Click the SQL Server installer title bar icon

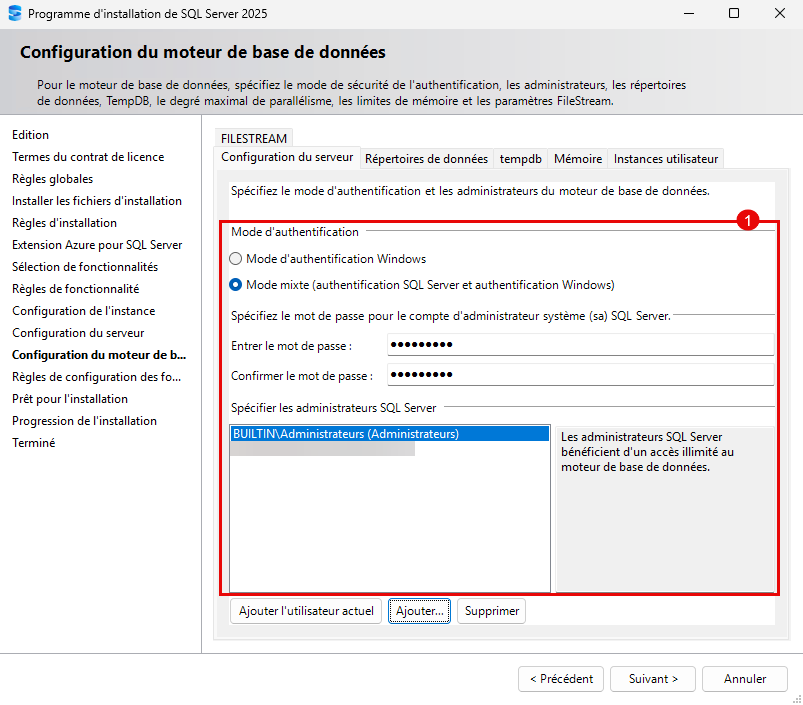point(15,13)
